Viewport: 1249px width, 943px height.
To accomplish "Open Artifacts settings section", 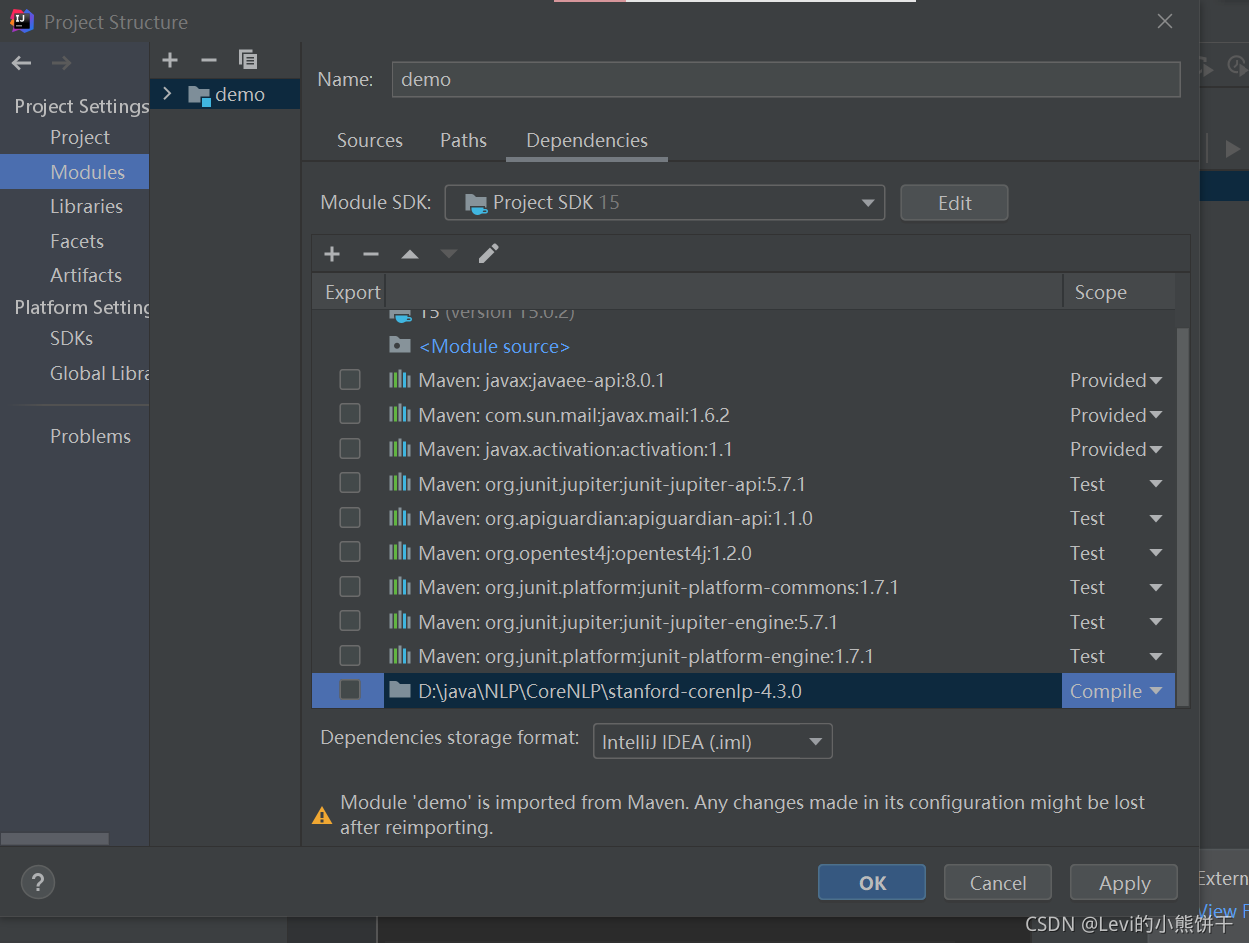I will [86, 275].
